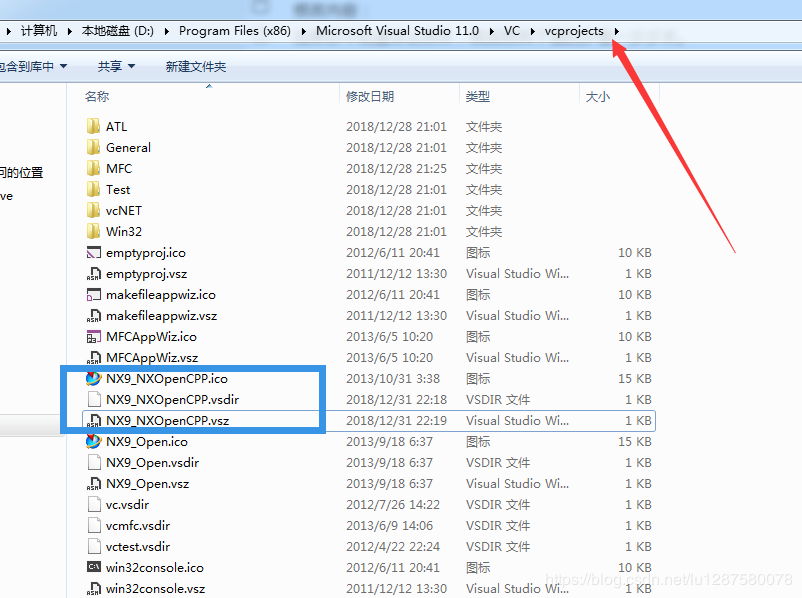802x598 pixels.
Task: Go to Program Files (x86) in address bar
Action: (235, 31)
